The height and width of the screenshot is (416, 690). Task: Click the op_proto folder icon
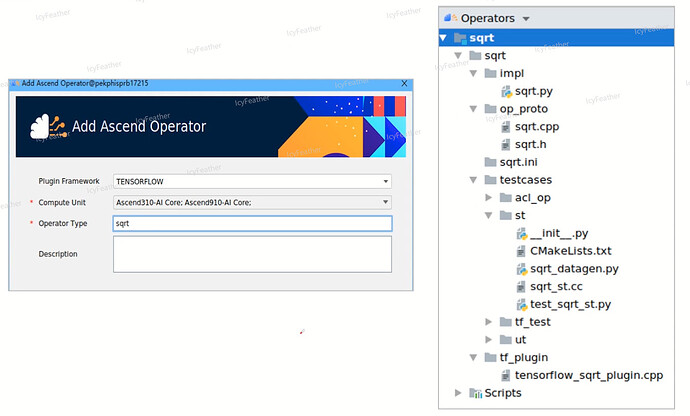(491, 108)
